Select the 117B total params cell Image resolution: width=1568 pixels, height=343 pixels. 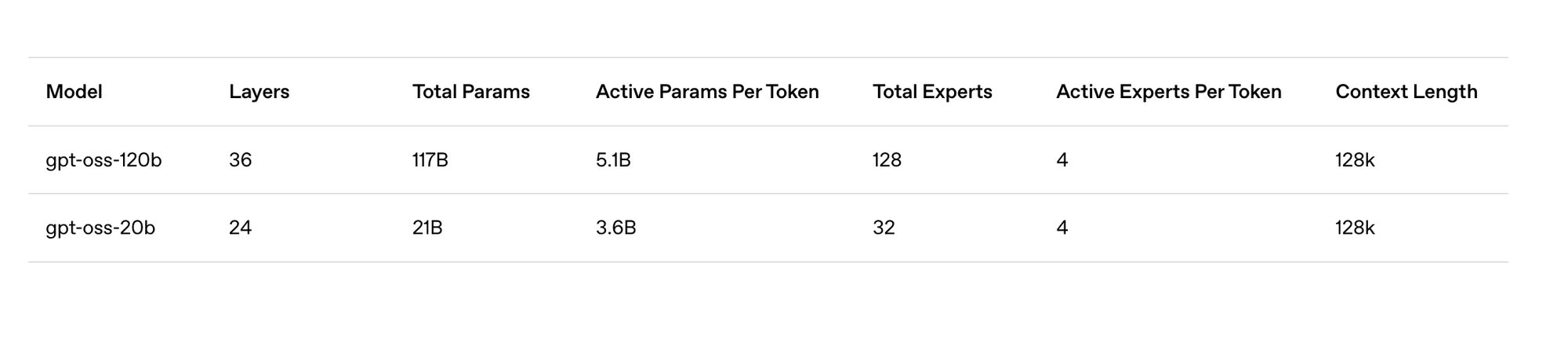tap(430, 160)
